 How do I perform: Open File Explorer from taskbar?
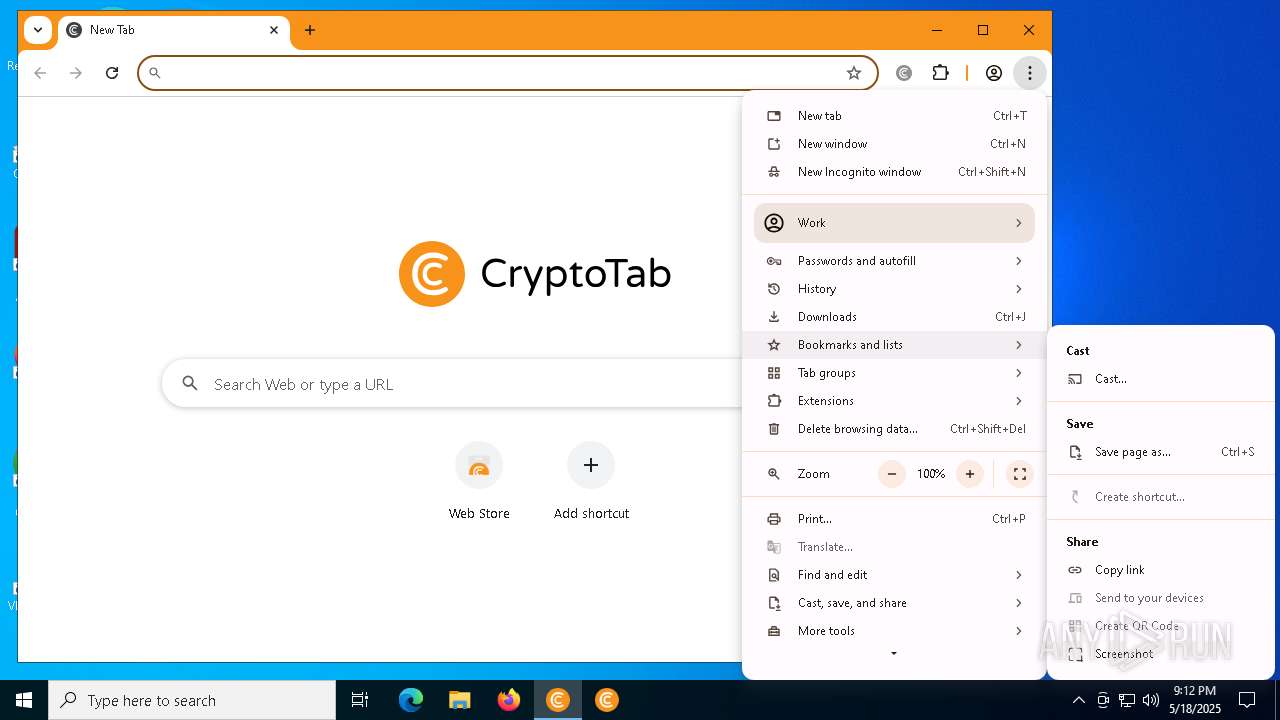point(459,700)
